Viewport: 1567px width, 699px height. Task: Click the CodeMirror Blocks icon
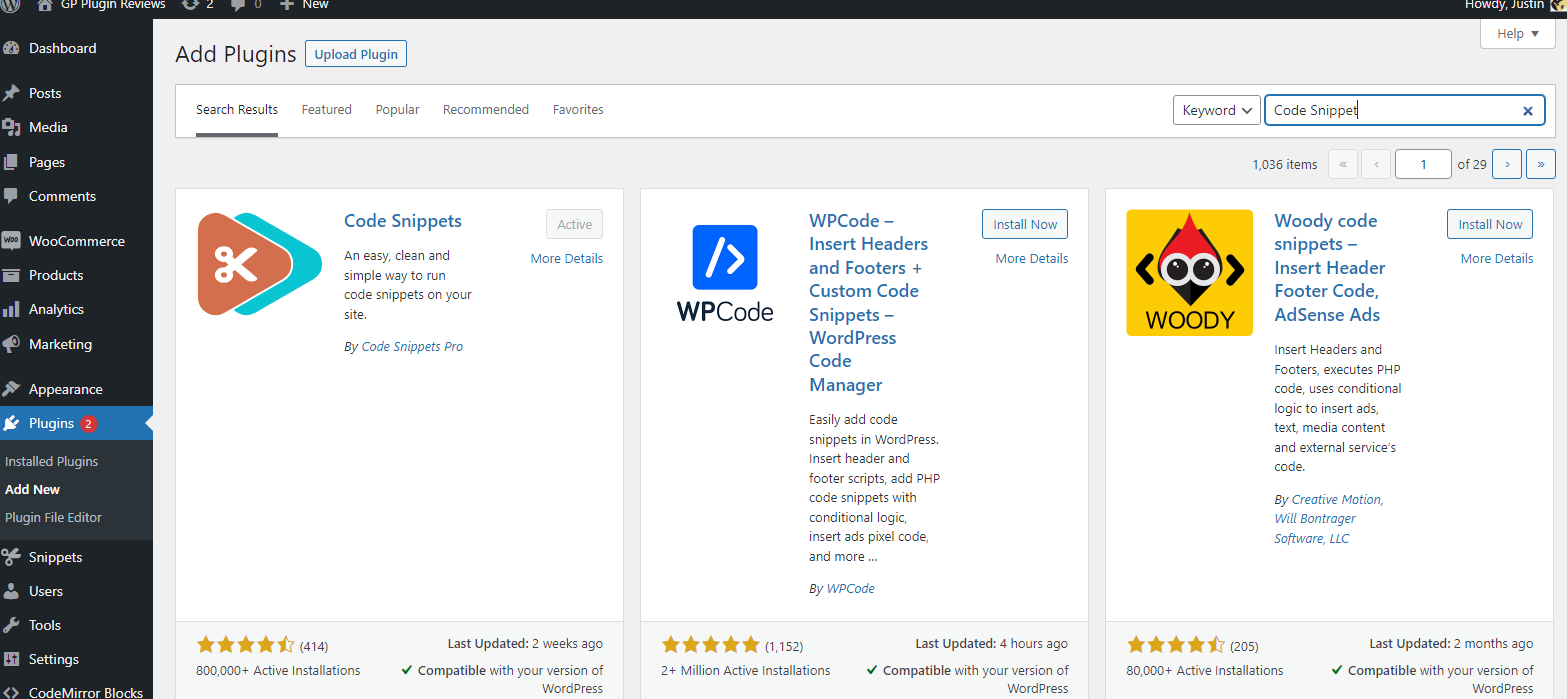12,692
